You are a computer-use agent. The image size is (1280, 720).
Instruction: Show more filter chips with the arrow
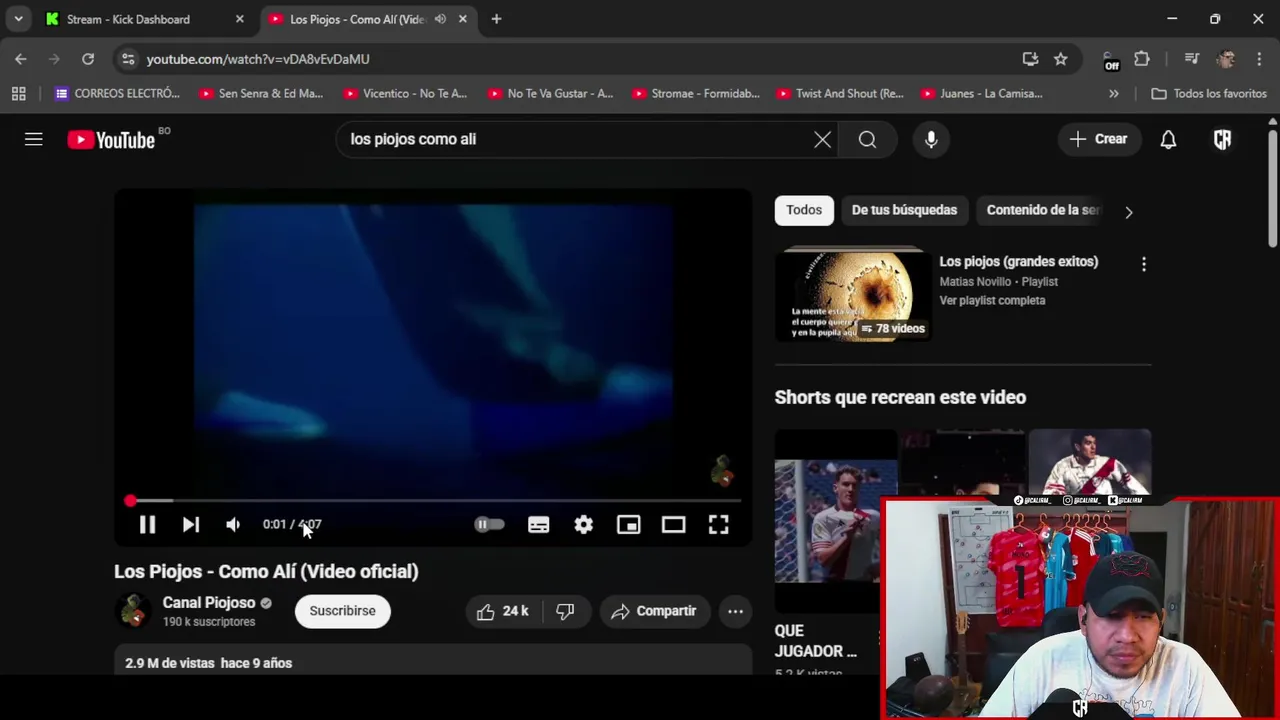coord(1128,212)
